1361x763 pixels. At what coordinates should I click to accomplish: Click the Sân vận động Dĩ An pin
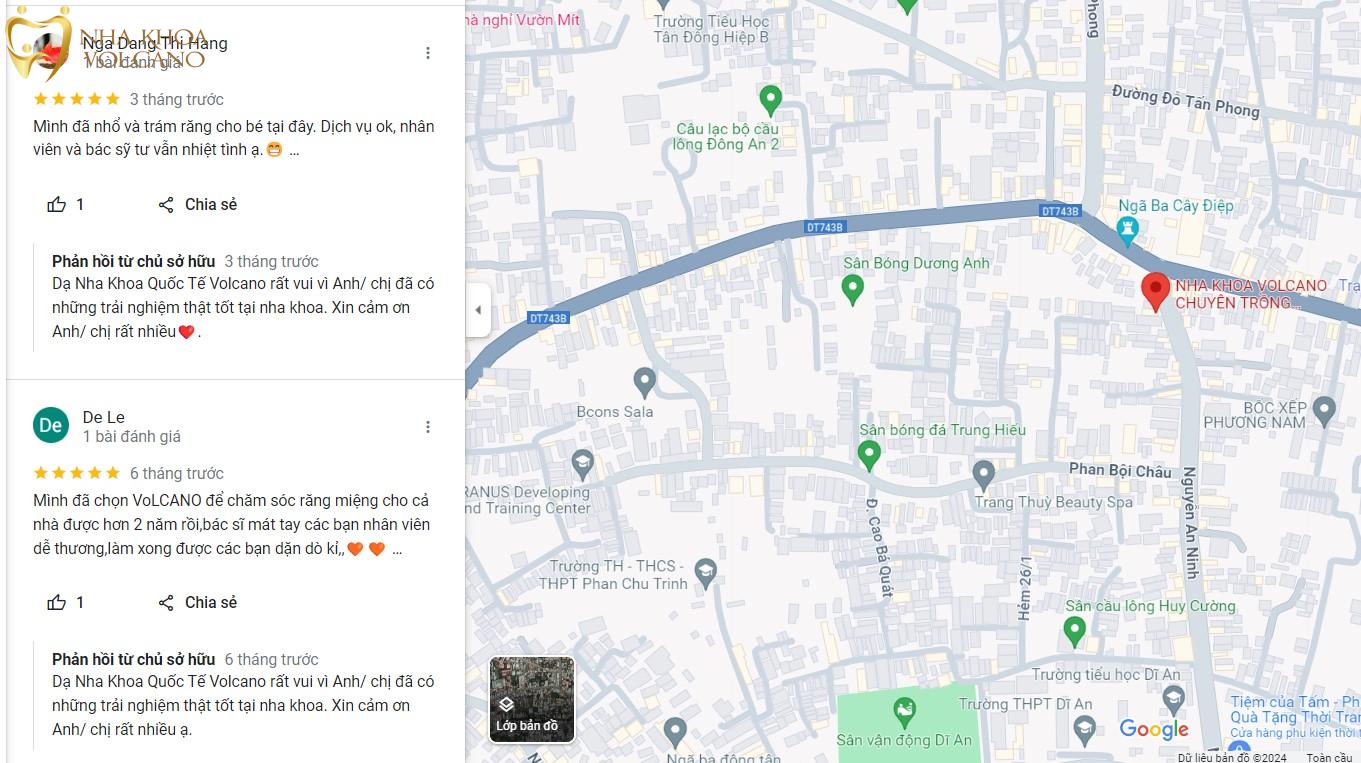[x=905, y=713]
